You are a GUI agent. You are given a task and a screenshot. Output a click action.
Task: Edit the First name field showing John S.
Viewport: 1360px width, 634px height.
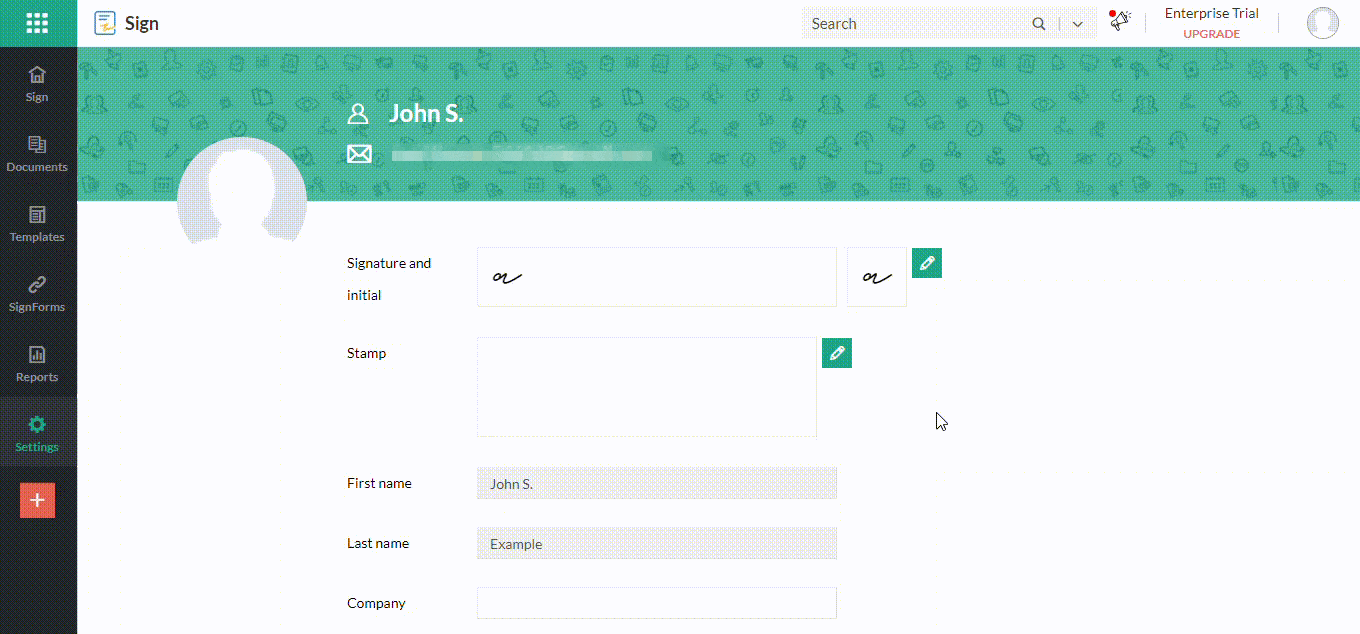(656, 483)
